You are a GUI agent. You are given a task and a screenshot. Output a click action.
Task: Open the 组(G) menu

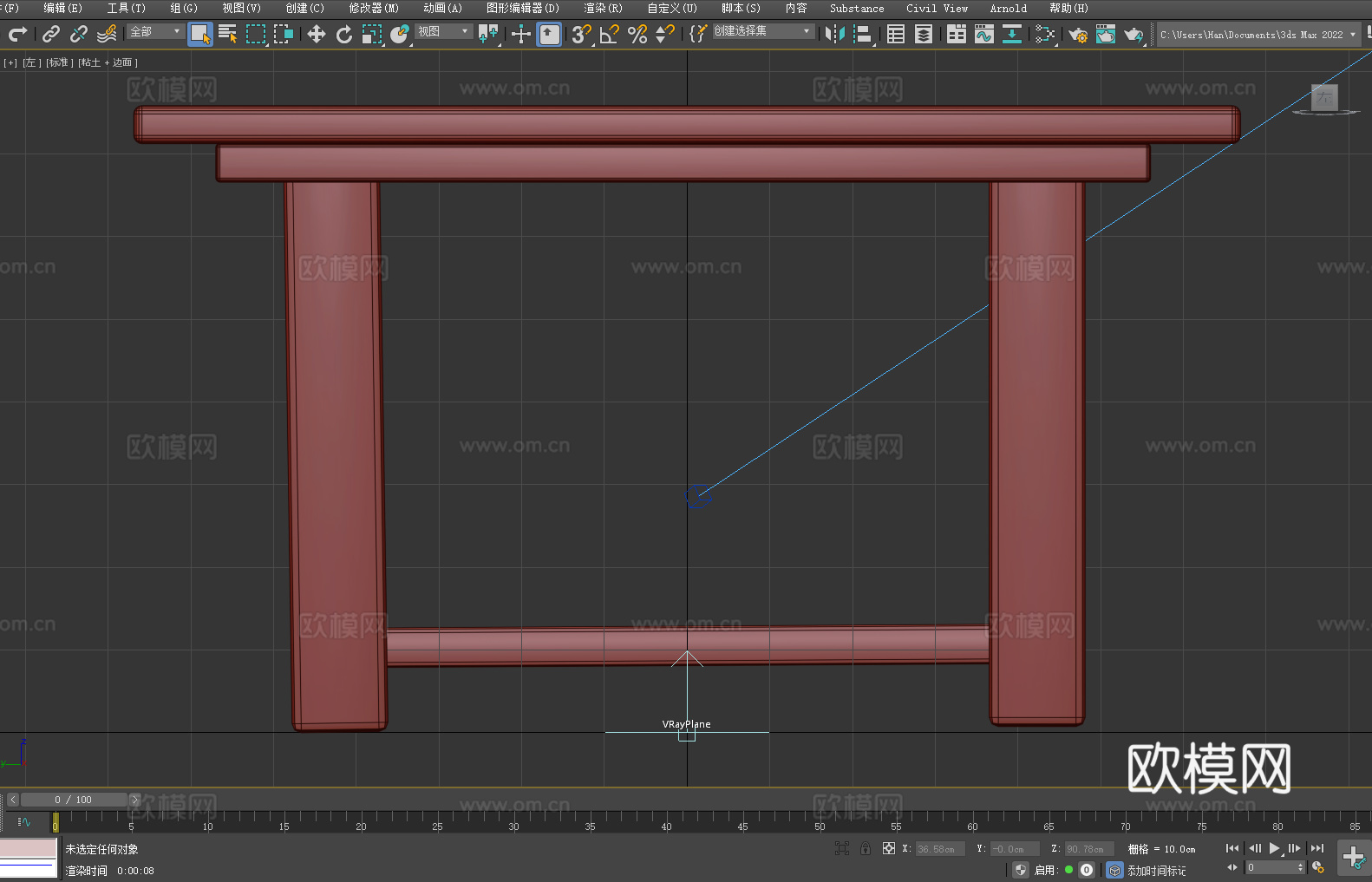click(x=184, y=8)
